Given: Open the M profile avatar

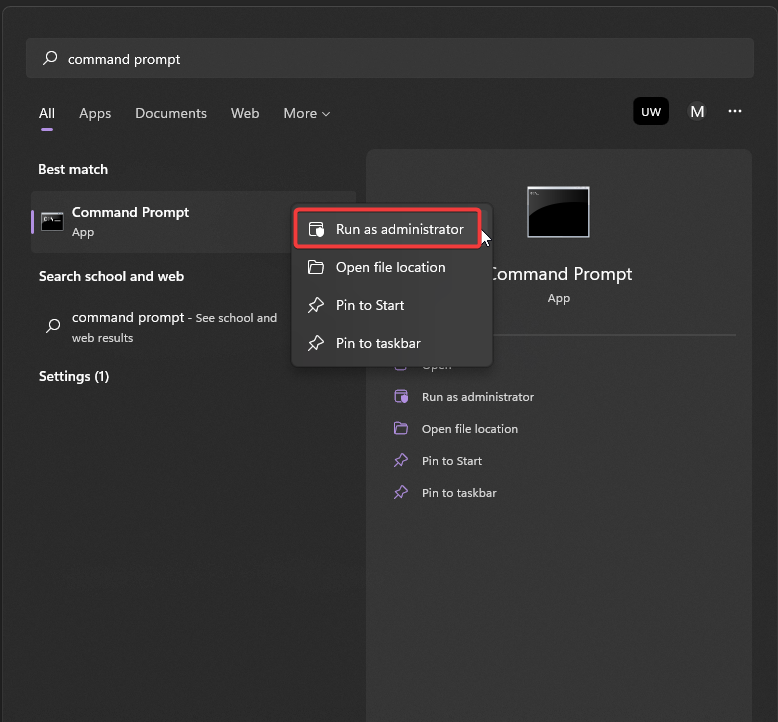Looking at the screenshot, I should coord(697,111).
